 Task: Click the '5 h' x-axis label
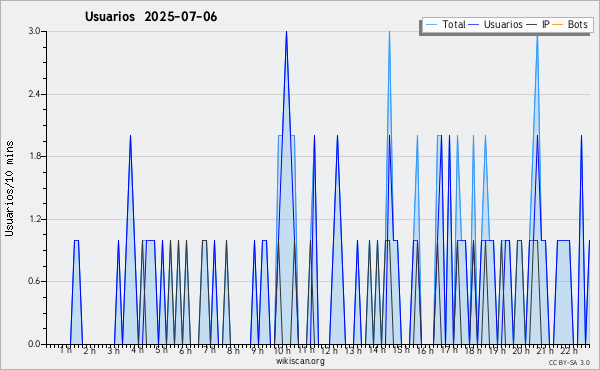161,350
